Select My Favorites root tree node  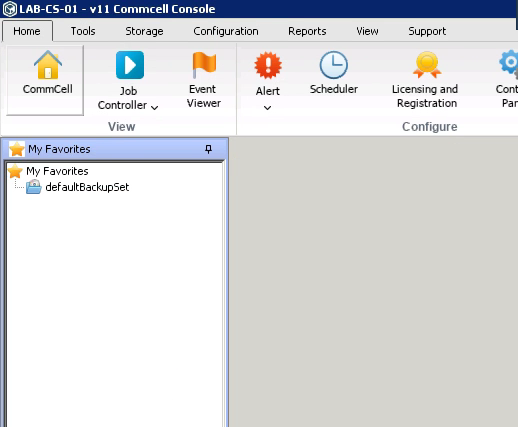click(x=57, y=171)
